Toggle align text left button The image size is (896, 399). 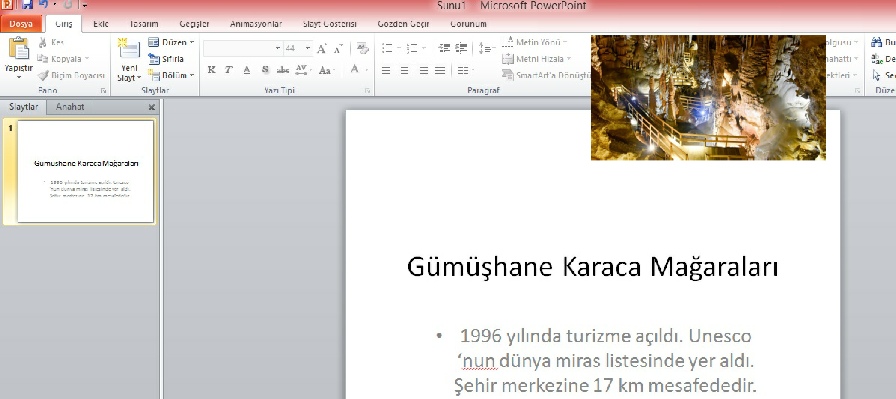coord(386,70)
